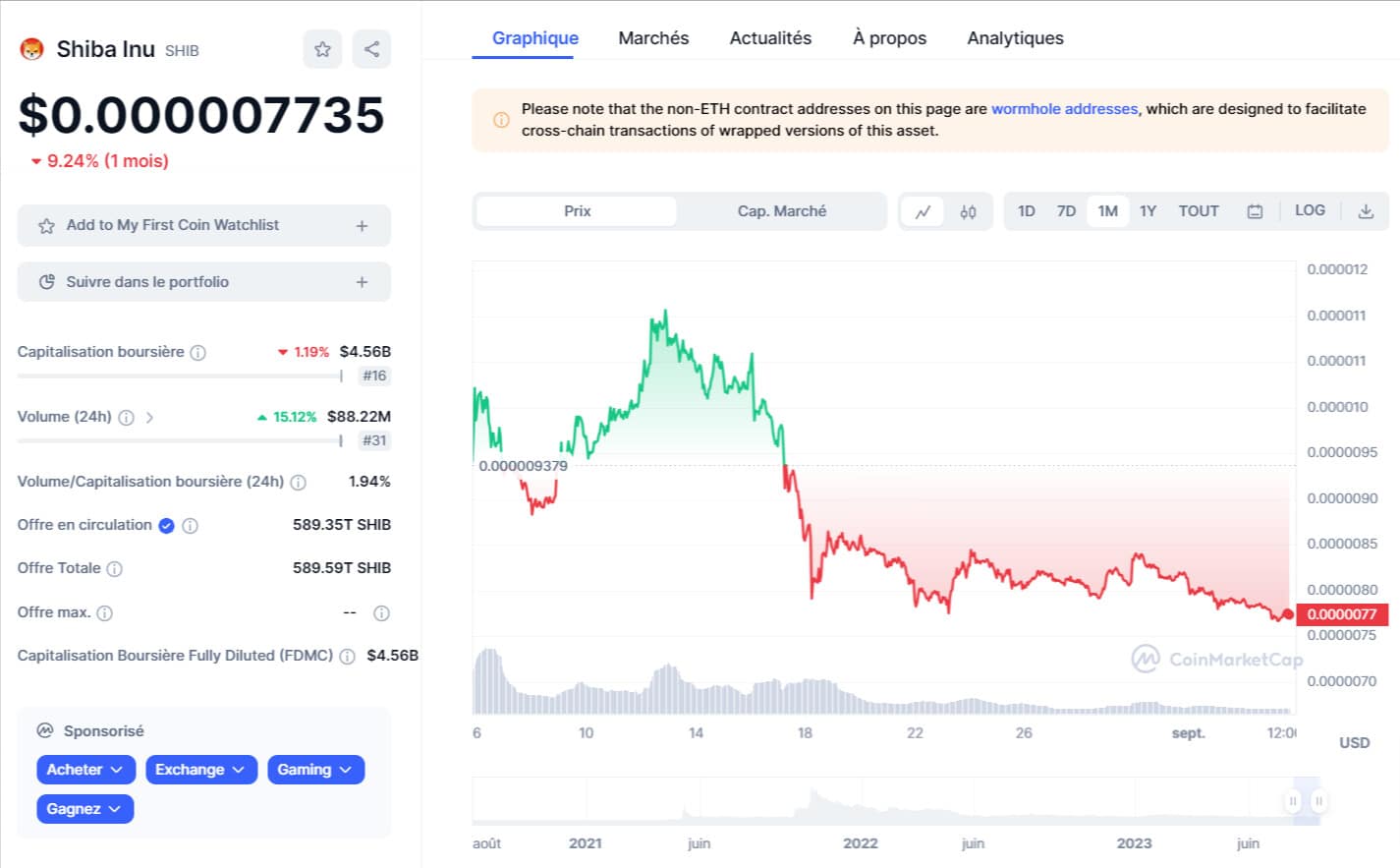Viewport: 1400px width, 868px height.
Task: Open the Marchés tab
Action: [653, 38]
